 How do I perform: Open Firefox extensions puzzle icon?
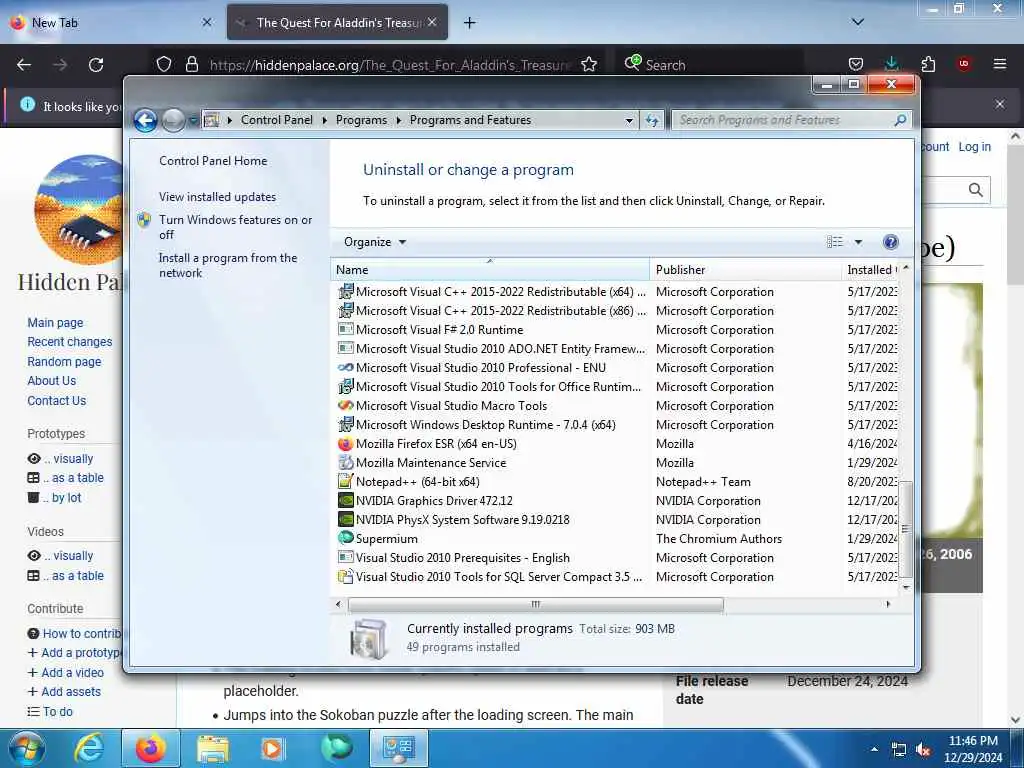pos(928,64)
